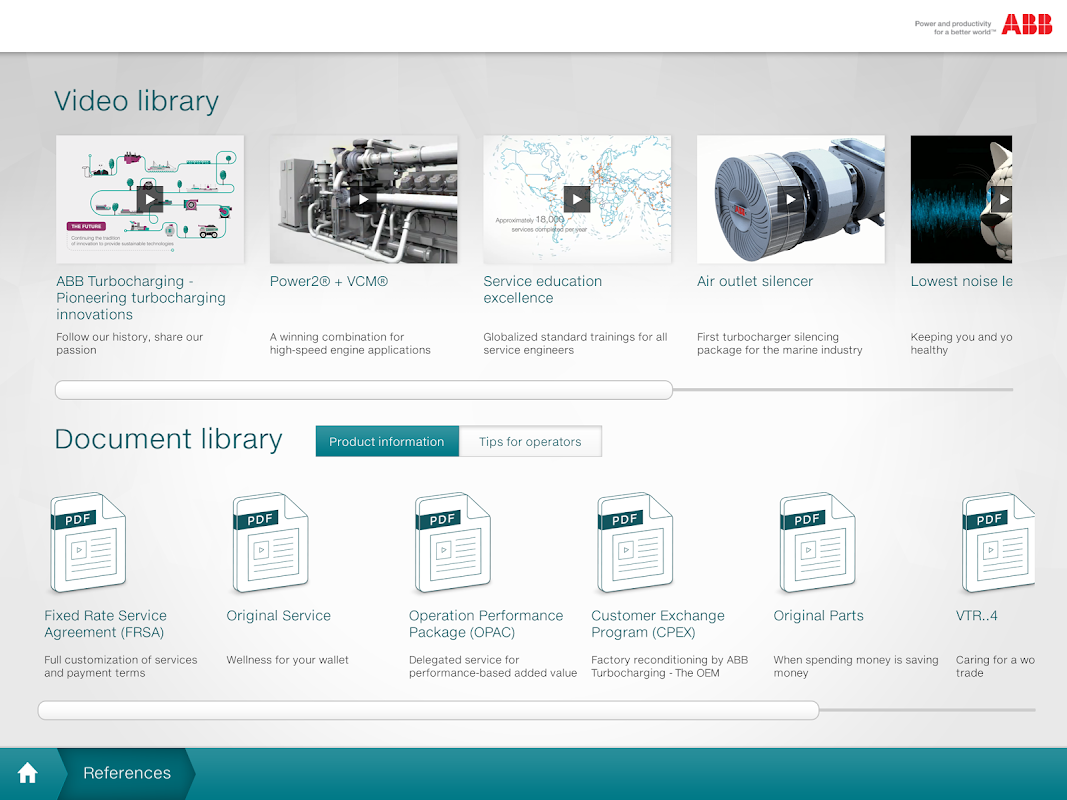The image size is (1067, 800).
Task: Switch to the Product information tab
Action: pos(387,441)
